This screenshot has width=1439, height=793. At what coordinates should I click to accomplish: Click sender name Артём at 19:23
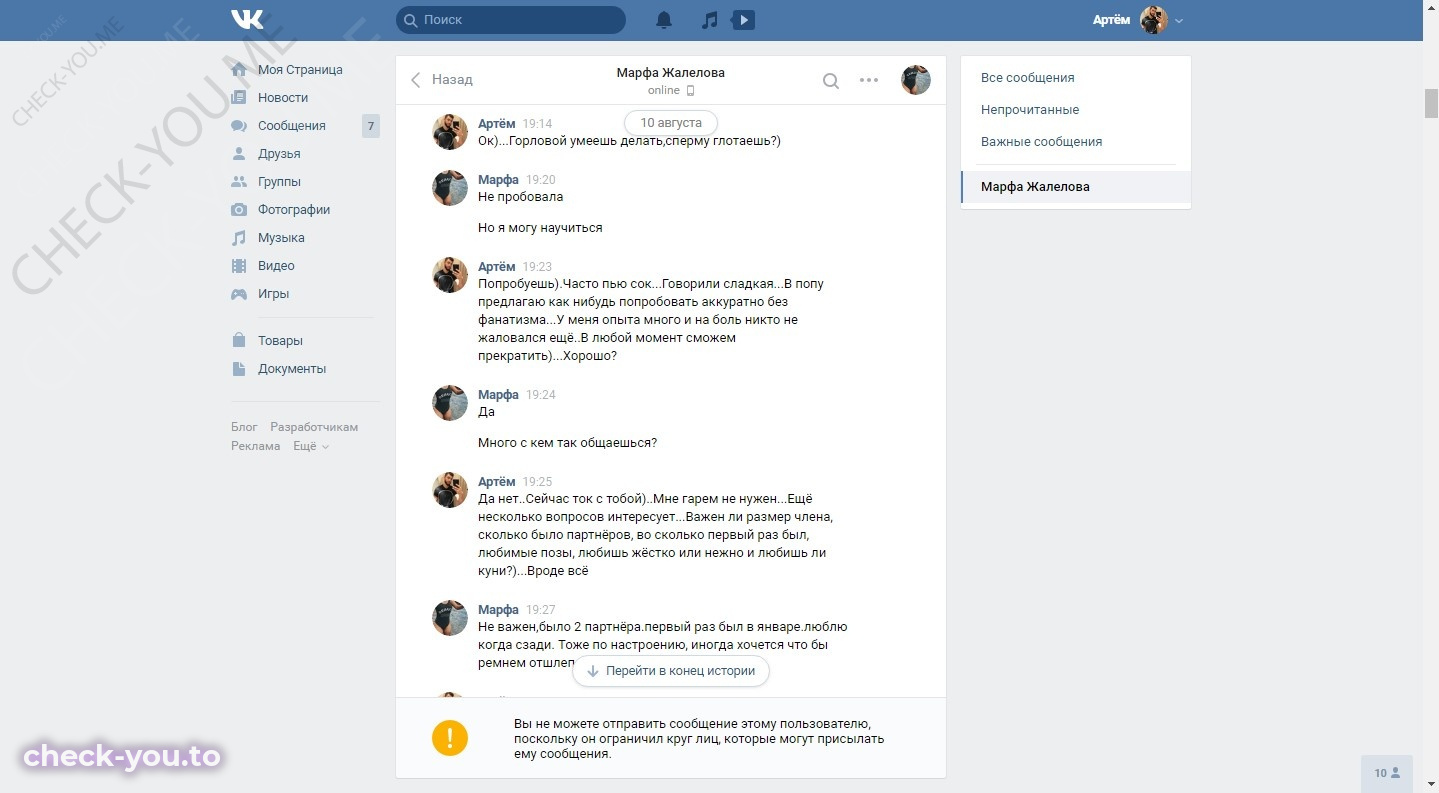(x=497, y=267)
